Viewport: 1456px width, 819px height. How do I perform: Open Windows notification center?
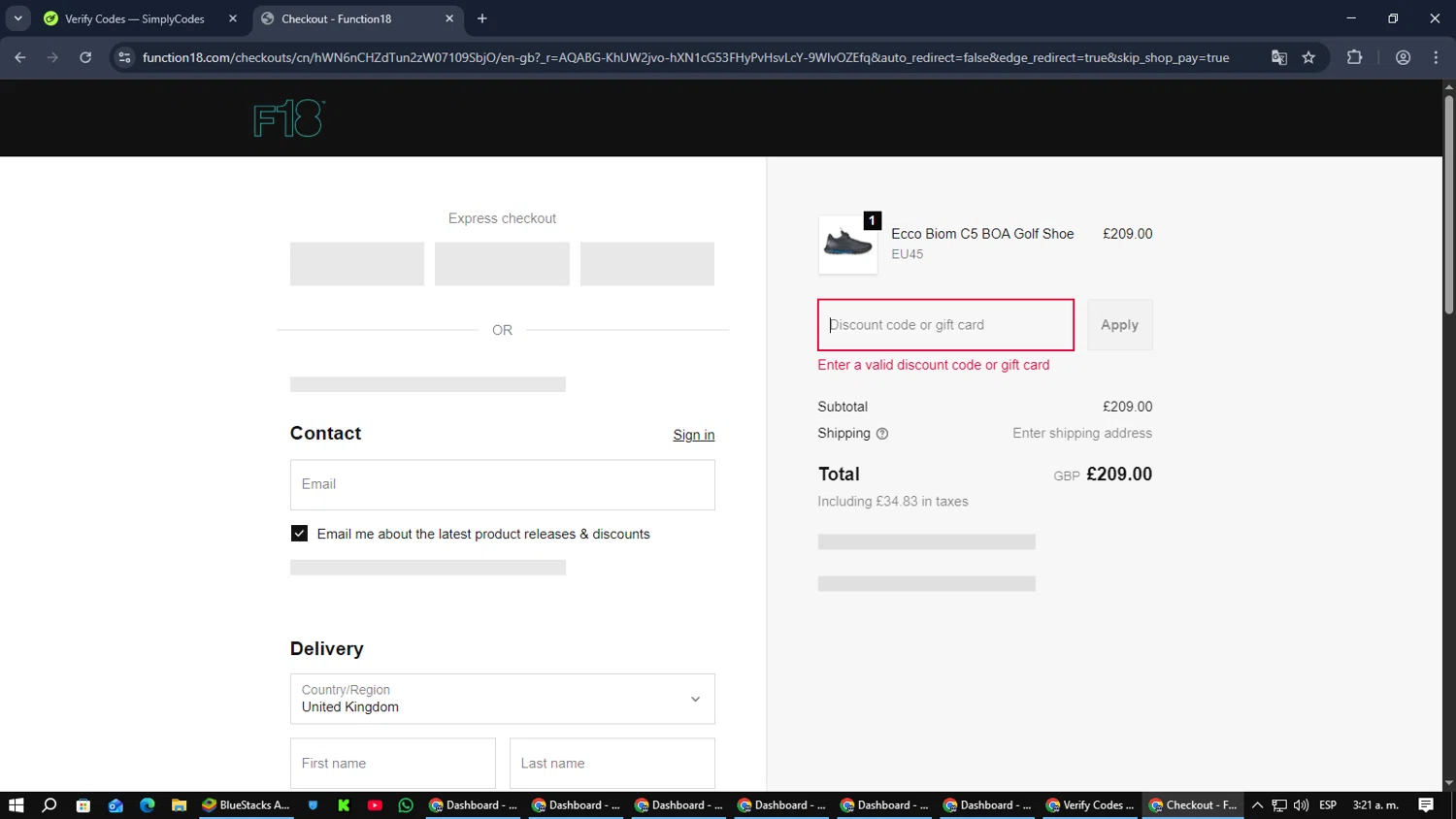point(1426,805)
